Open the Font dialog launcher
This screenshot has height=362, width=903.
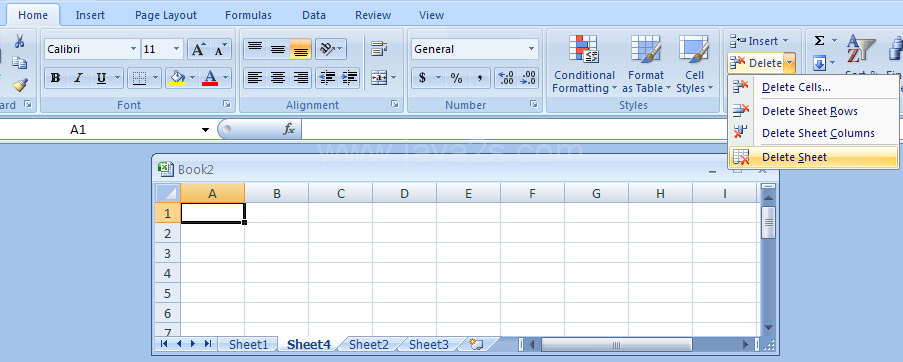227,105
